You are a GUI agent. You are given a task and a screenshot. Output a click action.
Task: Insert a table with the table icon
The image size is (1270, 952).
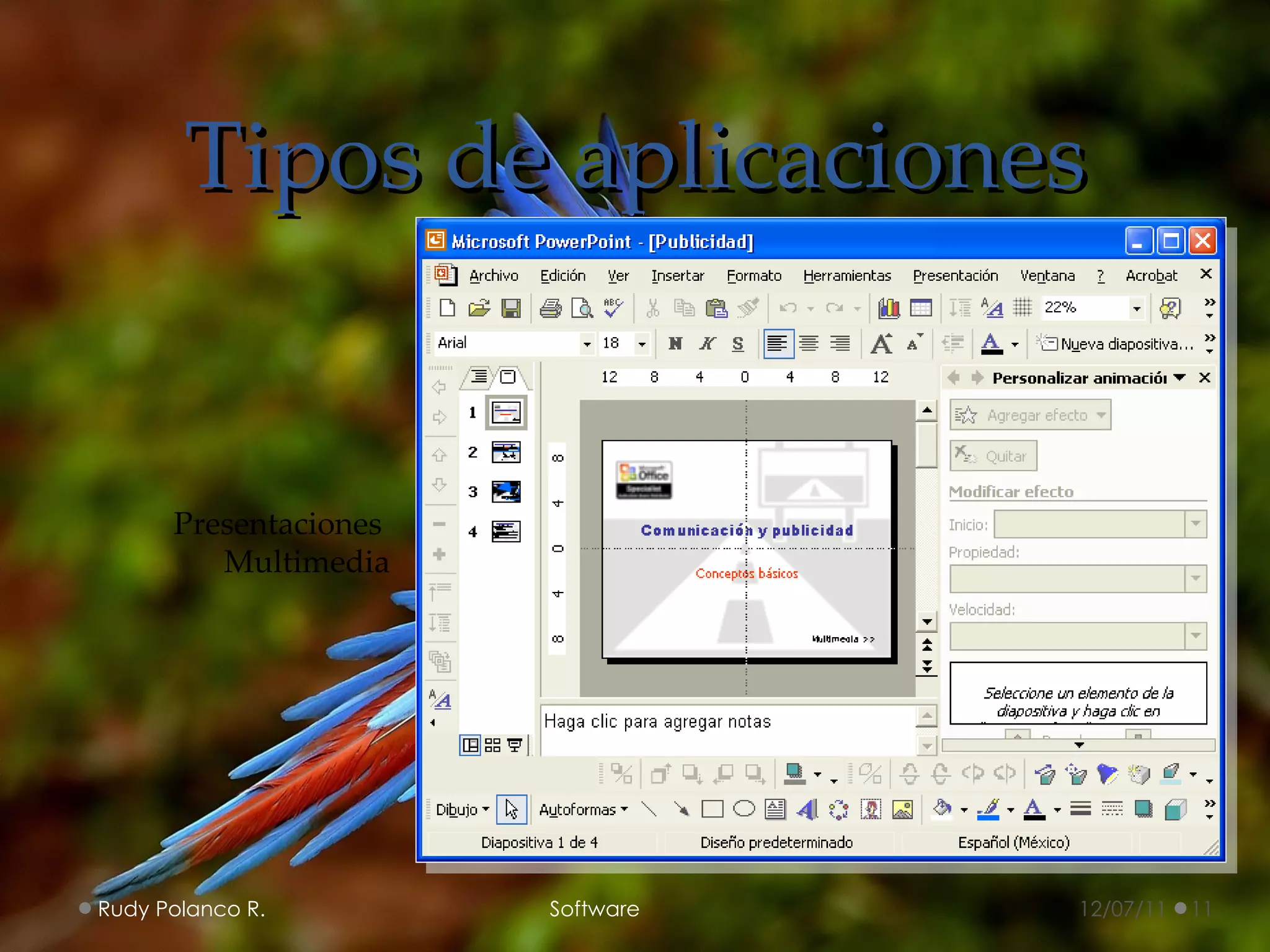(921, 307)
